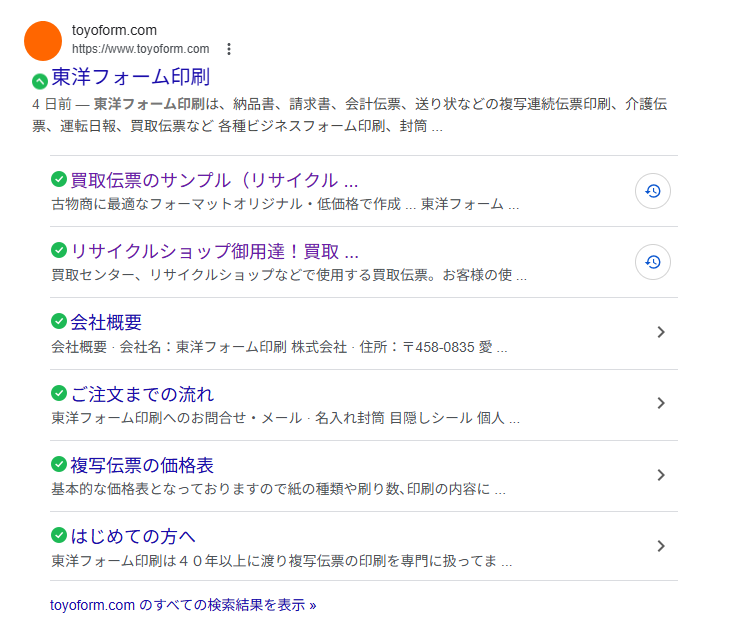This screenshot has width=731, height=619.
Task: Click the https://www.toyoform.com URL text
Action: coord(140,49)
